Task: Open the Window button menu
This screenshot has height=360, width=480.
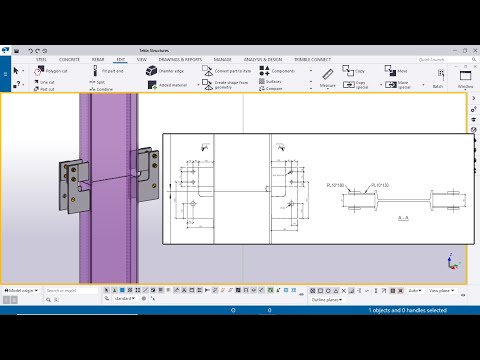Action: coord(465,79)
